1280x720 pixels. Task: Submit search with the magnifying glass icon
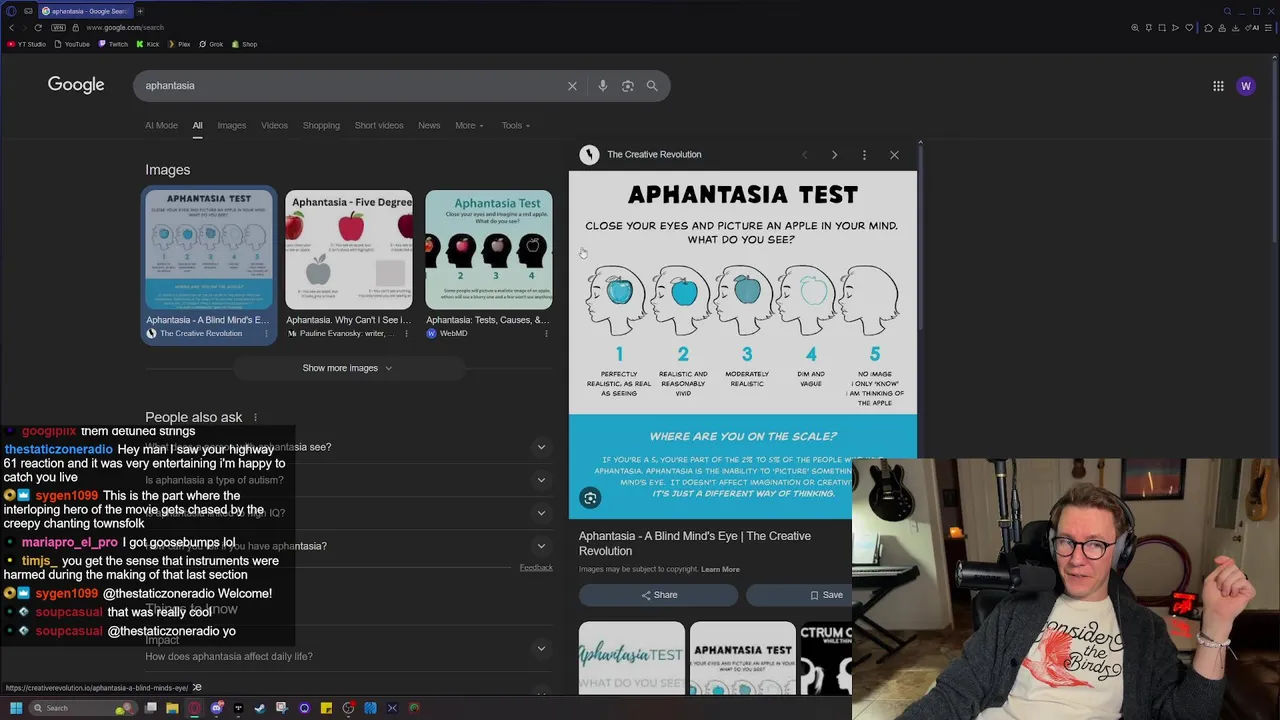point(652,86)
